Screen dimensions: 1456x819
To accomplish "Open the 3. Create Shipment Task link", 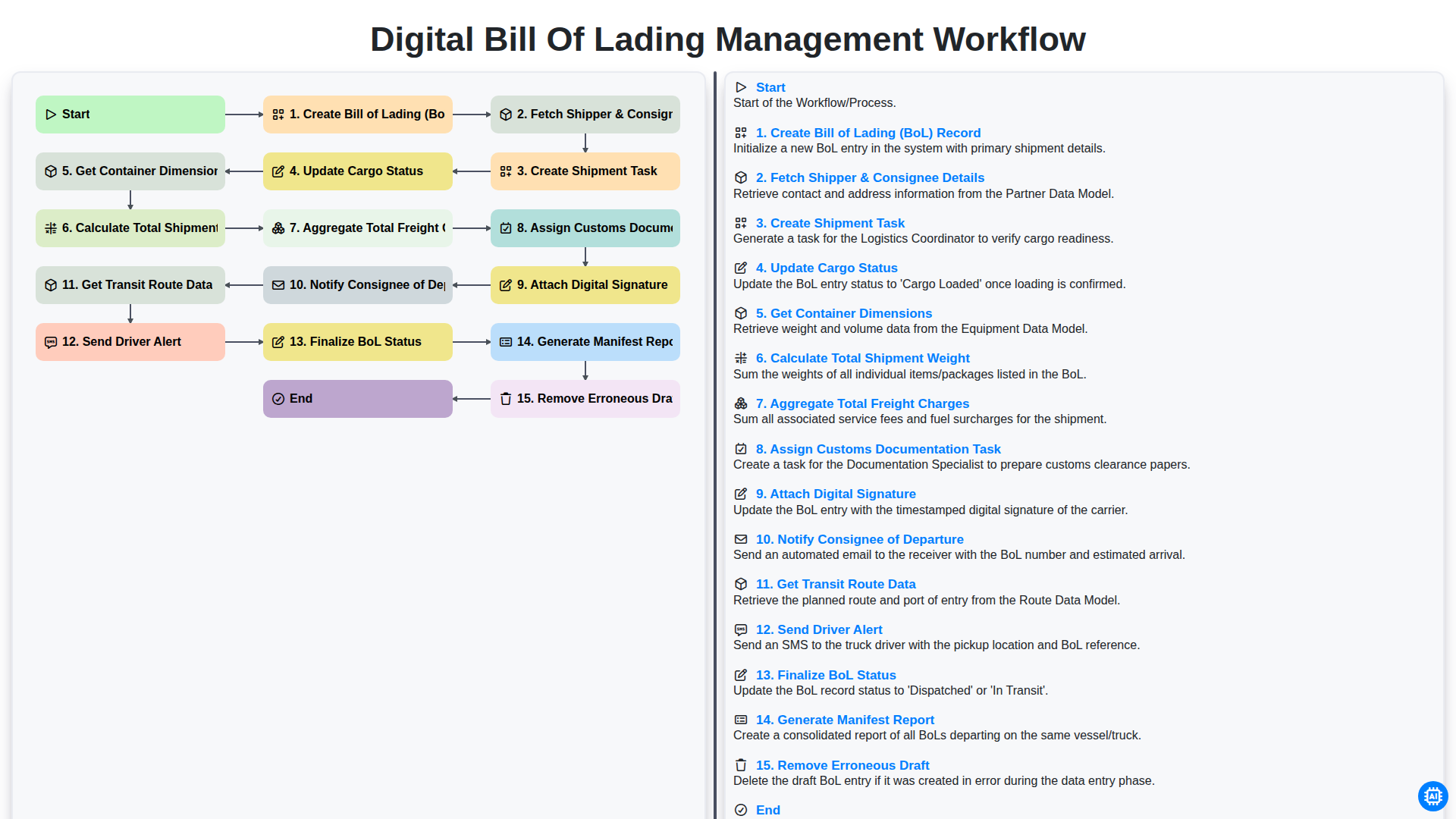I will tap(830, 223).
